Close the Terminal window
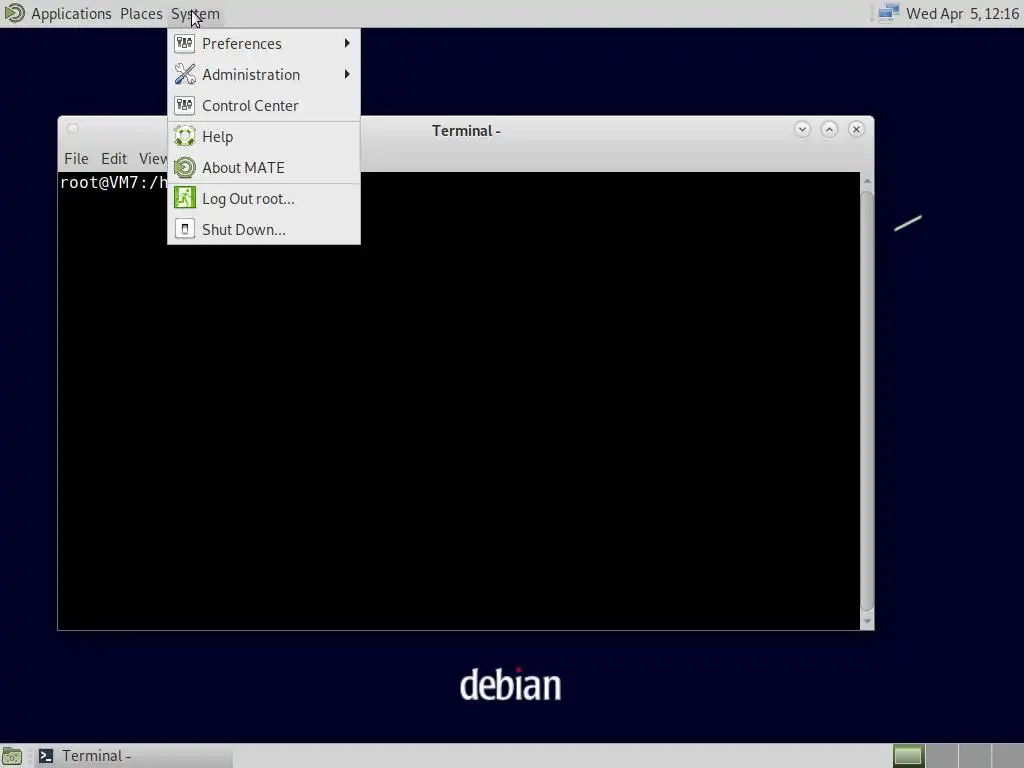1024x768 pixels. click(856, 129)
